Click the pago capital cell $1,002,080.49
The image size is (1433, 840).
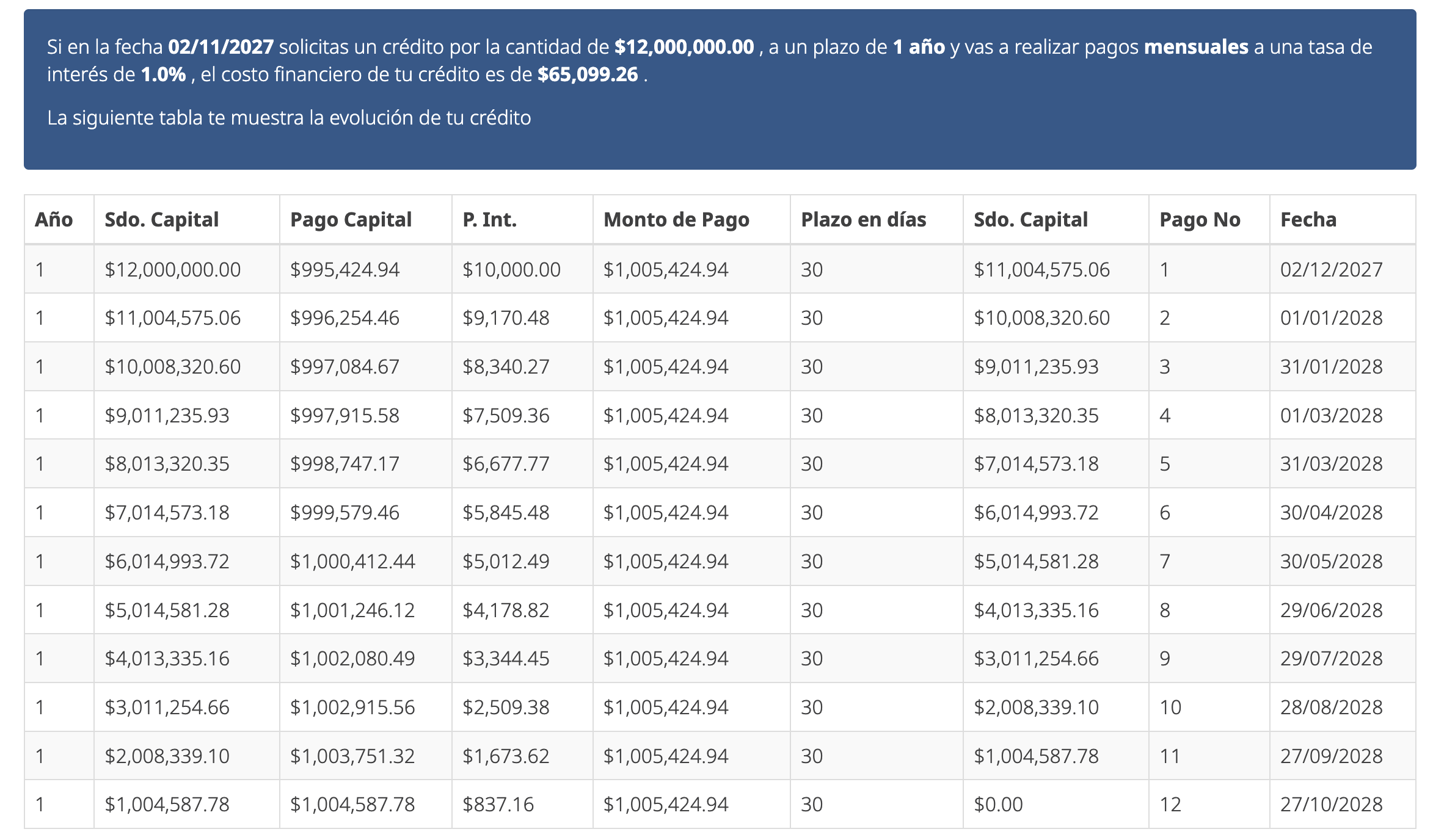point(365,658)
